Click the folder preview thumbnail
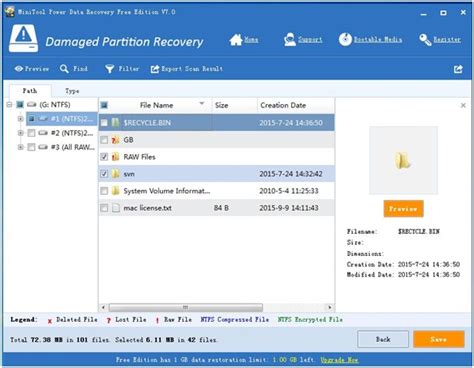The height and width of the screenshot is (368, 474). click(403, 160)
